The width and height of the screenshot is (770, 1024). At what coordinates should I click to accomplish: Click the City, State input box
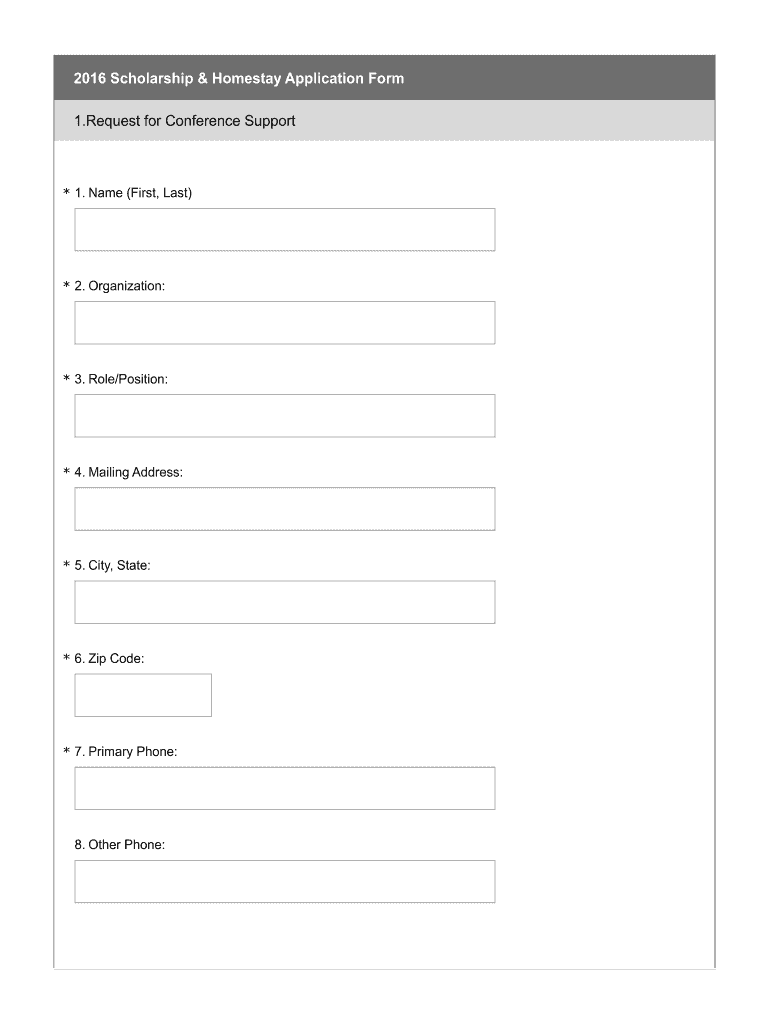284,602
